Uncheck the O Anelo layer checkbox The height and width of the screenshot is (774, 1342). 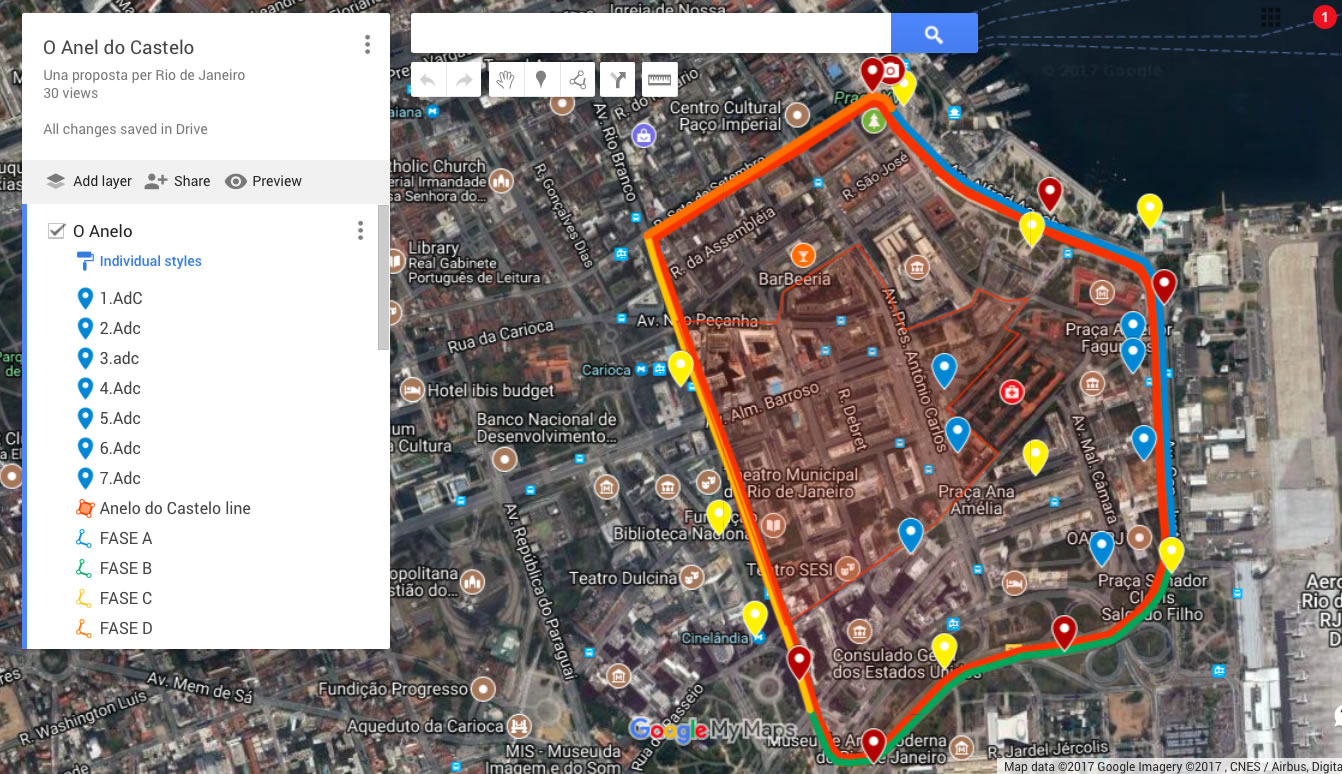[x=57, y=231]
